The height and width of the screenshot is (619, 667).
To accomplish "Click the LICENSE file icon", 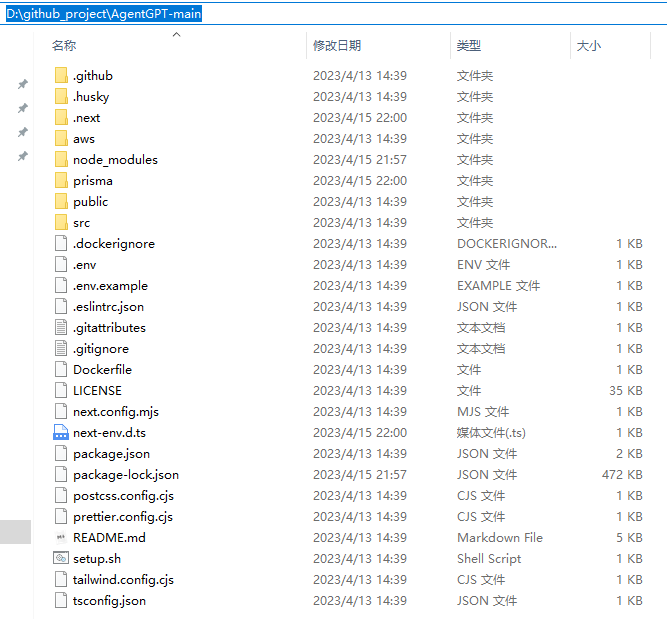I will click(61, 390).
